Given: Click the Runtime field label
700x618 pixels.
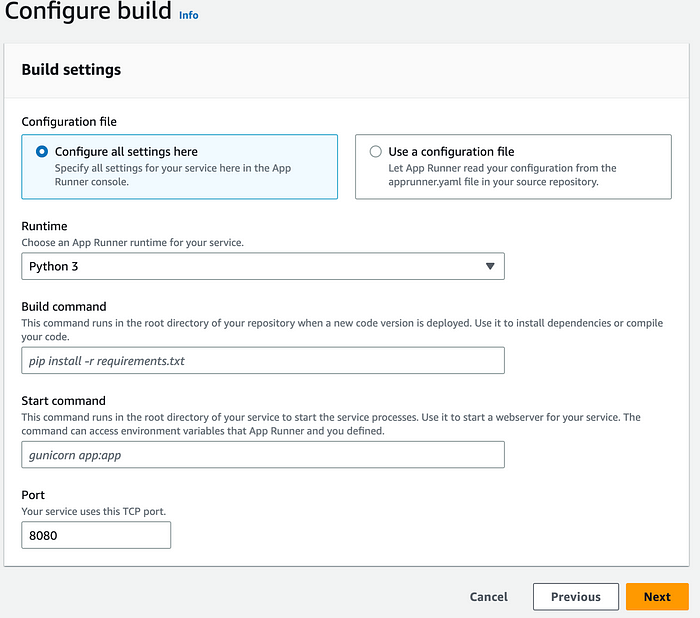Looking at the screenshot, I should [x=44, y=226].
